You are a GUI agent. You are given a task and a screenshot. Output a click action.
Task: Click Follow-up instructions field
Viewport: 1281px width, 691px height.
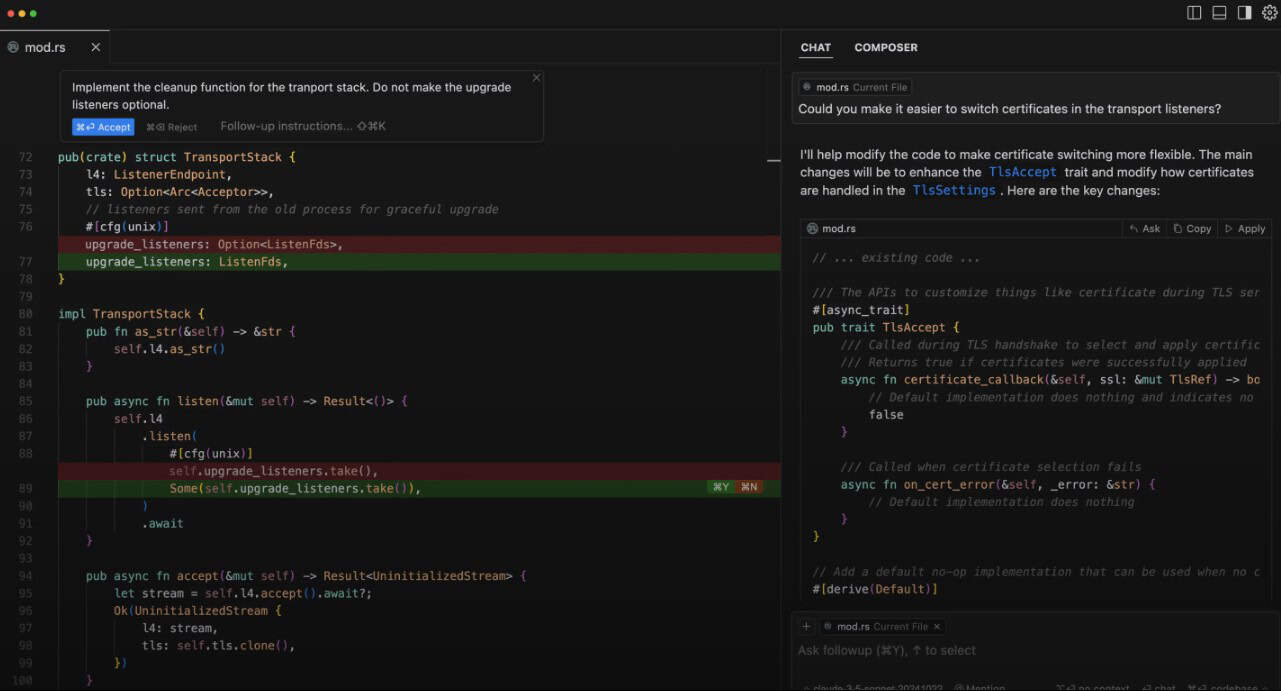tap(303, 127)
